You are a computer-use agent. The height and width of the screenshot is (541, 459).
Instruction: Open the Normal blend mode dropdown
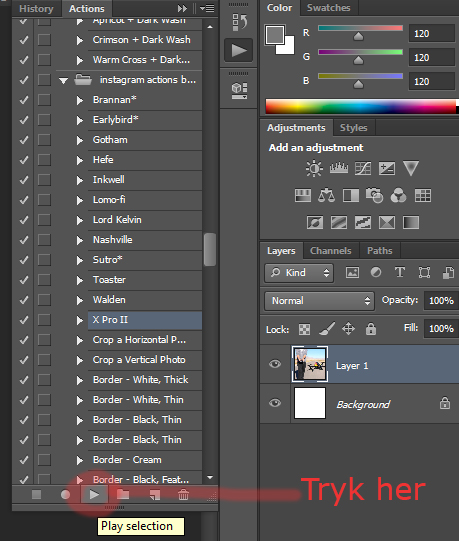(320, 301)
